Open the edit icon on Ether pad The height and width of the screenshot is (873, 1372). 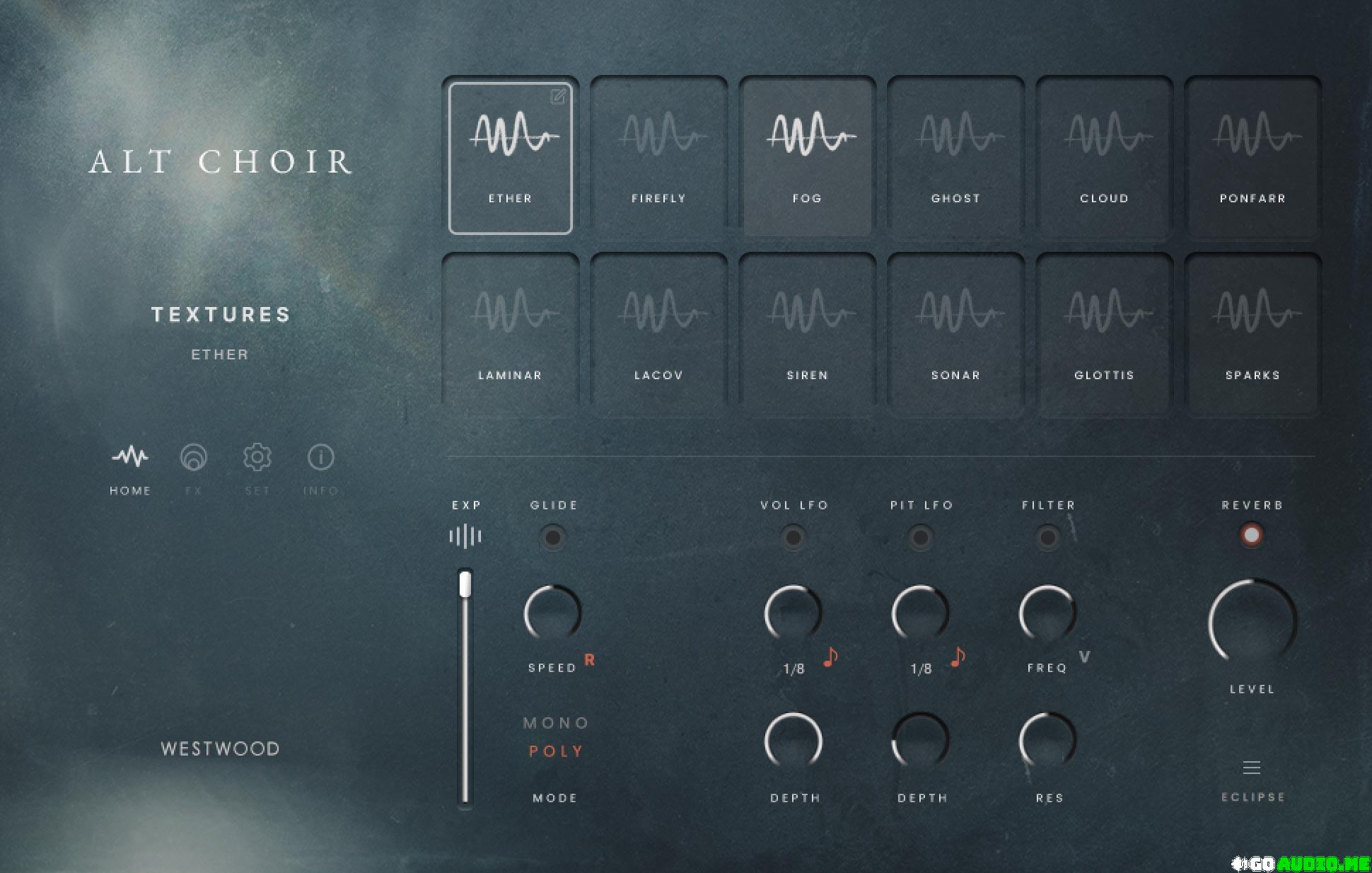pos(557,96)
